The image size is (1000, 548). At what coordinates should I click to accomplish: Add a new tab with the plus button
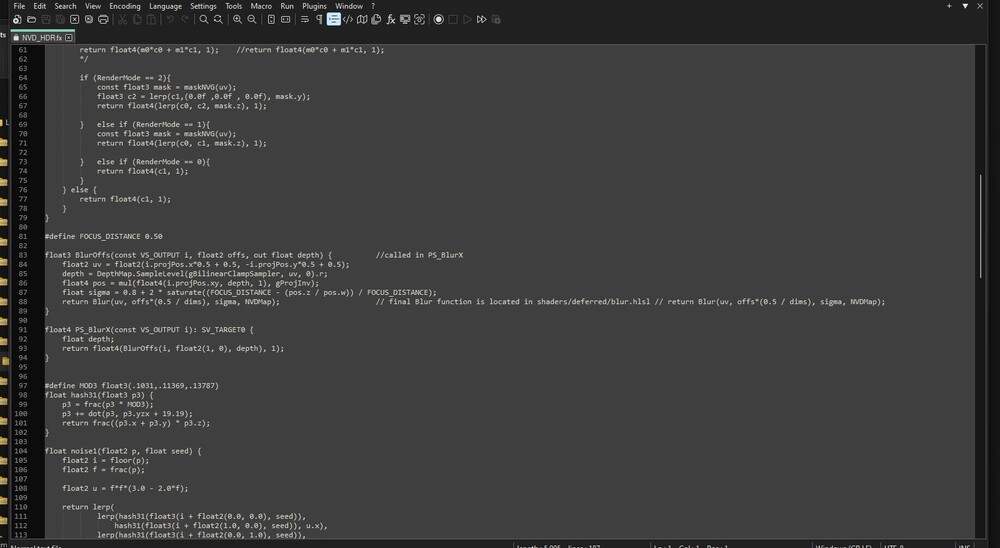coord(949,6)
